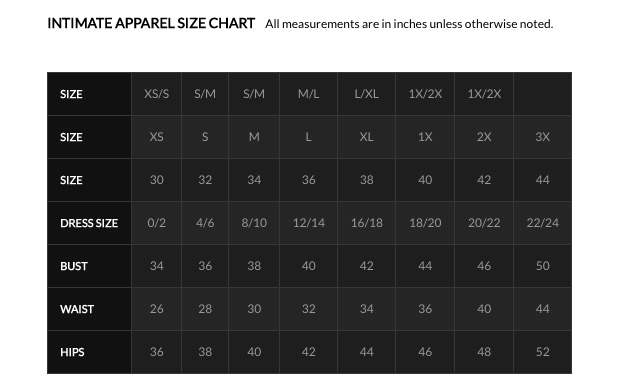Select the DRESS SIZE row label
The width and height of the screenshot is (627, 391).
(x=89, y=223)
